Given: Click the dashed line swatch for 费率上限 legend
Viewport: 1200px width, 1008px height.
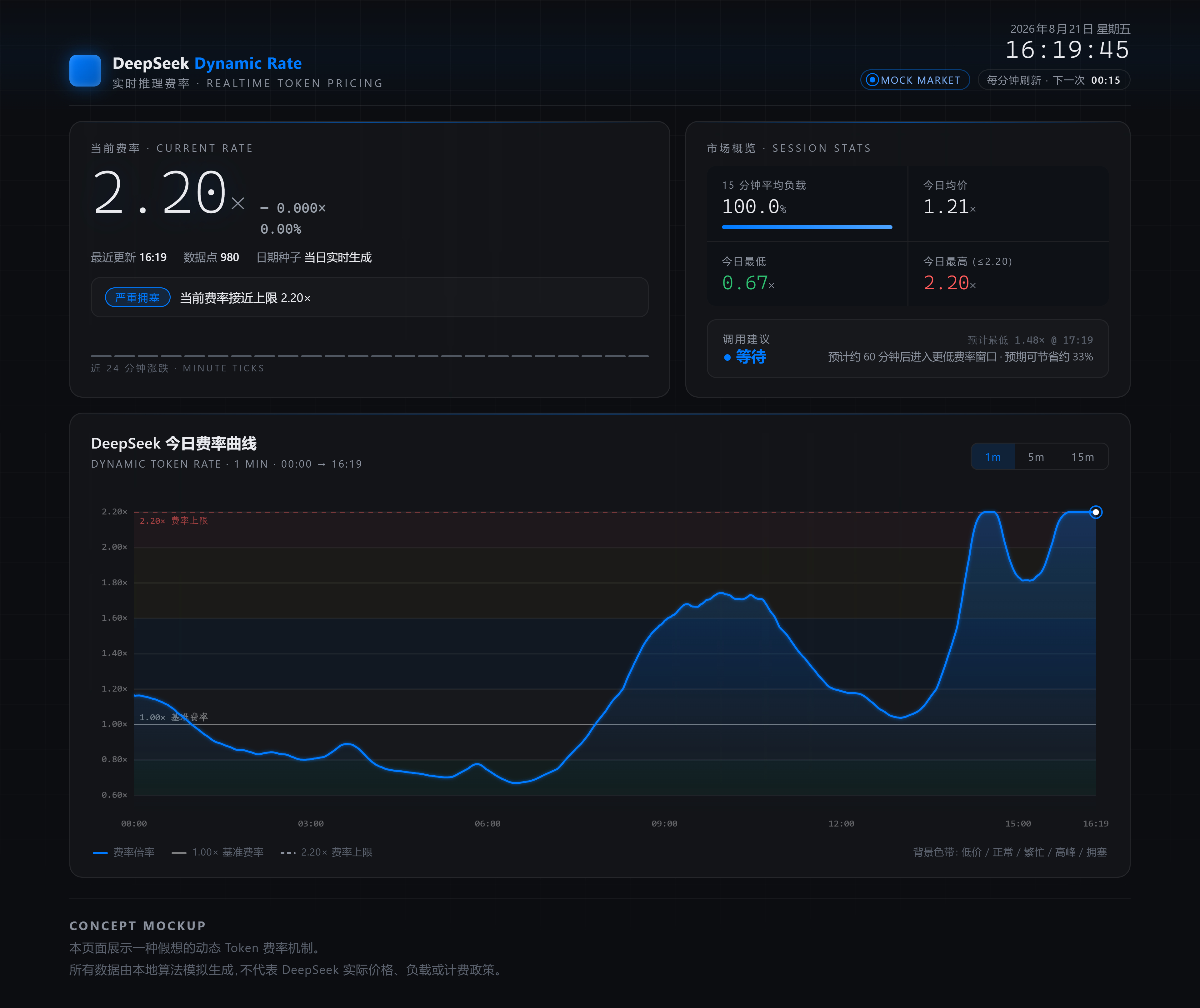Looking at the screenshot, I should [x=288, y=853].
